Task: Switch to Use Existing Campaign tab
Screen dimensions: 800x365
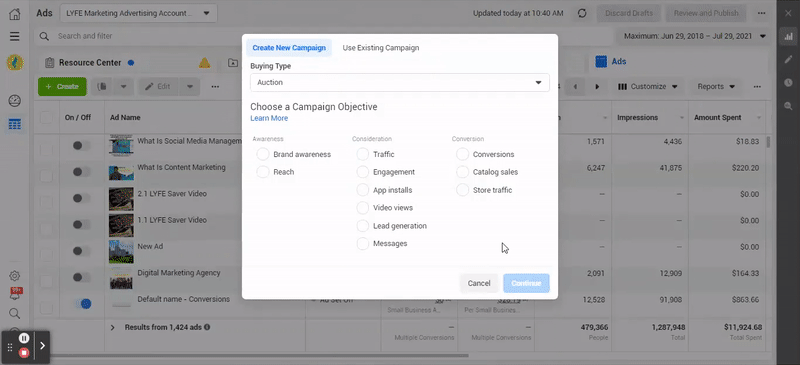Action: [x=381, y=47]
